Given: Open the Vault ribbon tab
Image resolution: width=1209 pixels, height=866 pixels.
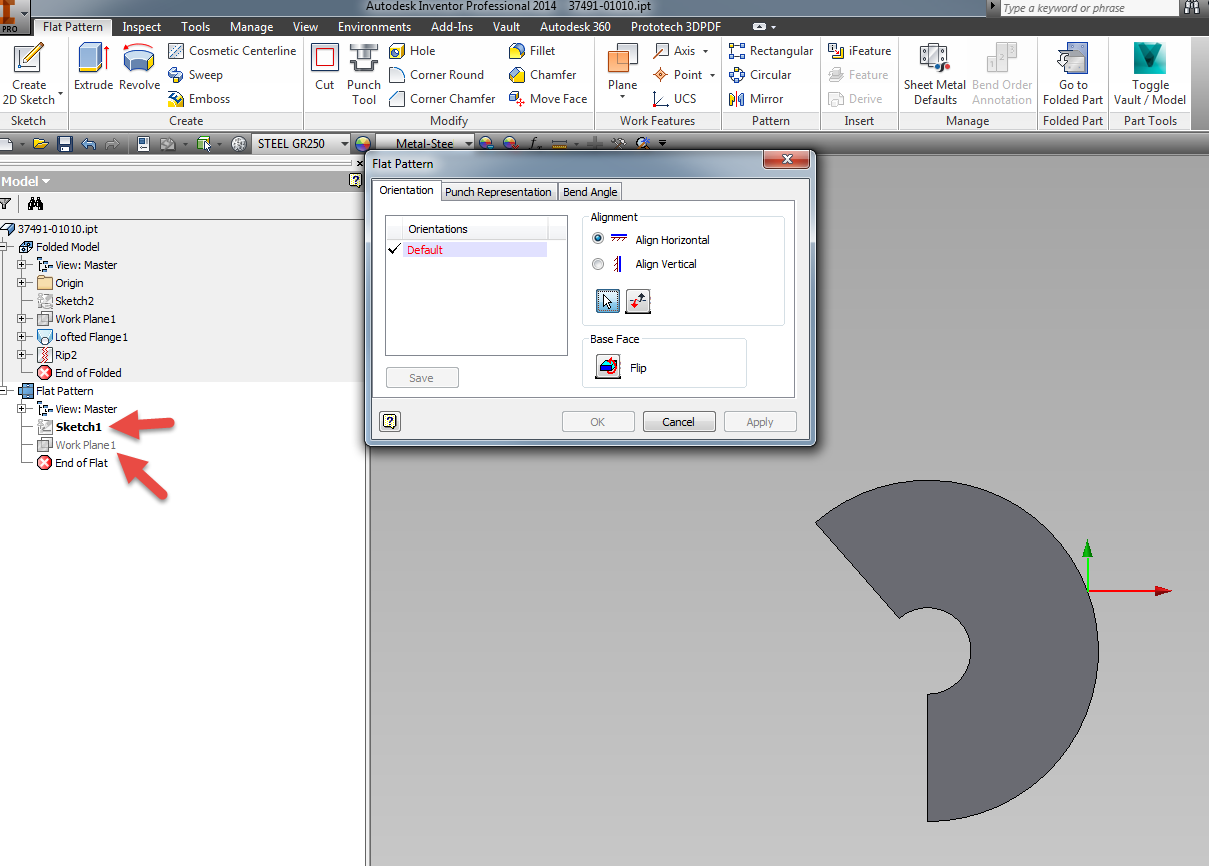Looking at the screenshot, I should tap(507, 27).
